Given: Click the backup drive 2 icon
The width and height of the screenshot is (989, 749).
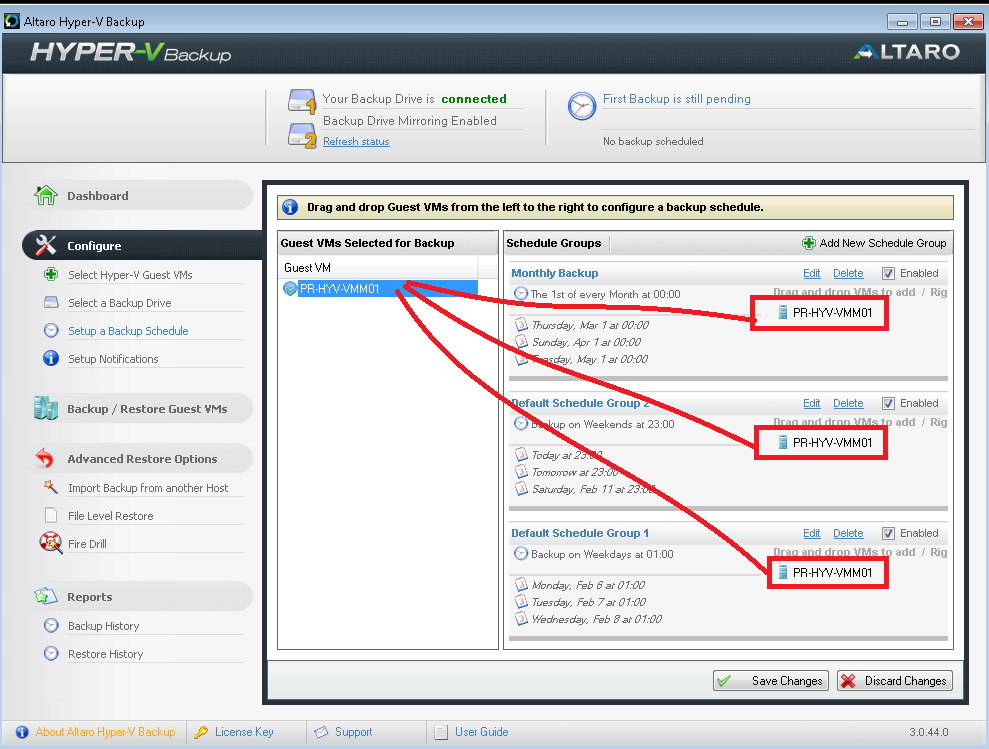Looking at the screenshot, I should coord(301,135).
